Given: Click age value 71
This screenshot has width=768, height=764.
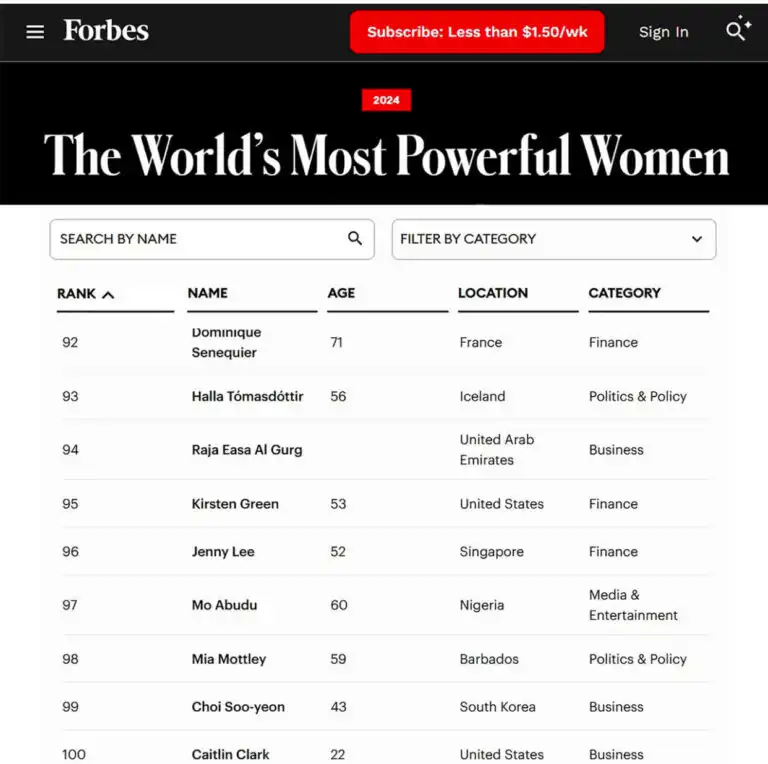Looking at the screenshot, I should pos(336,342).
